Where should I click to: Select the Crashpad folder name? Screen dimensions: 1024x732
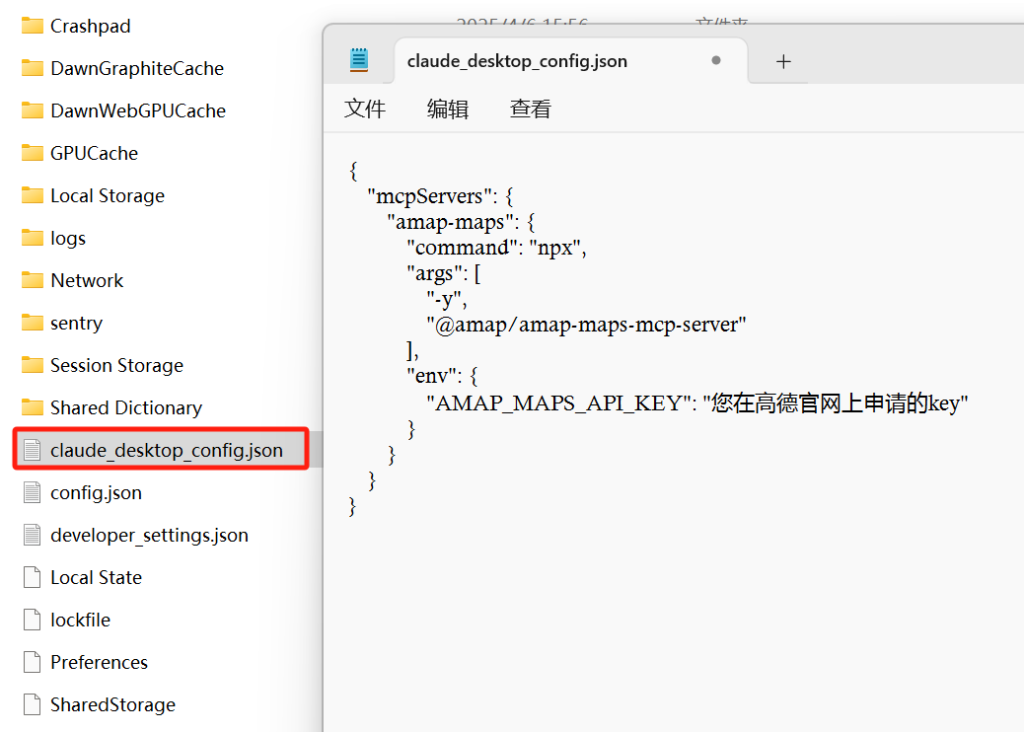pyautogui.click(x=90, y=26)
